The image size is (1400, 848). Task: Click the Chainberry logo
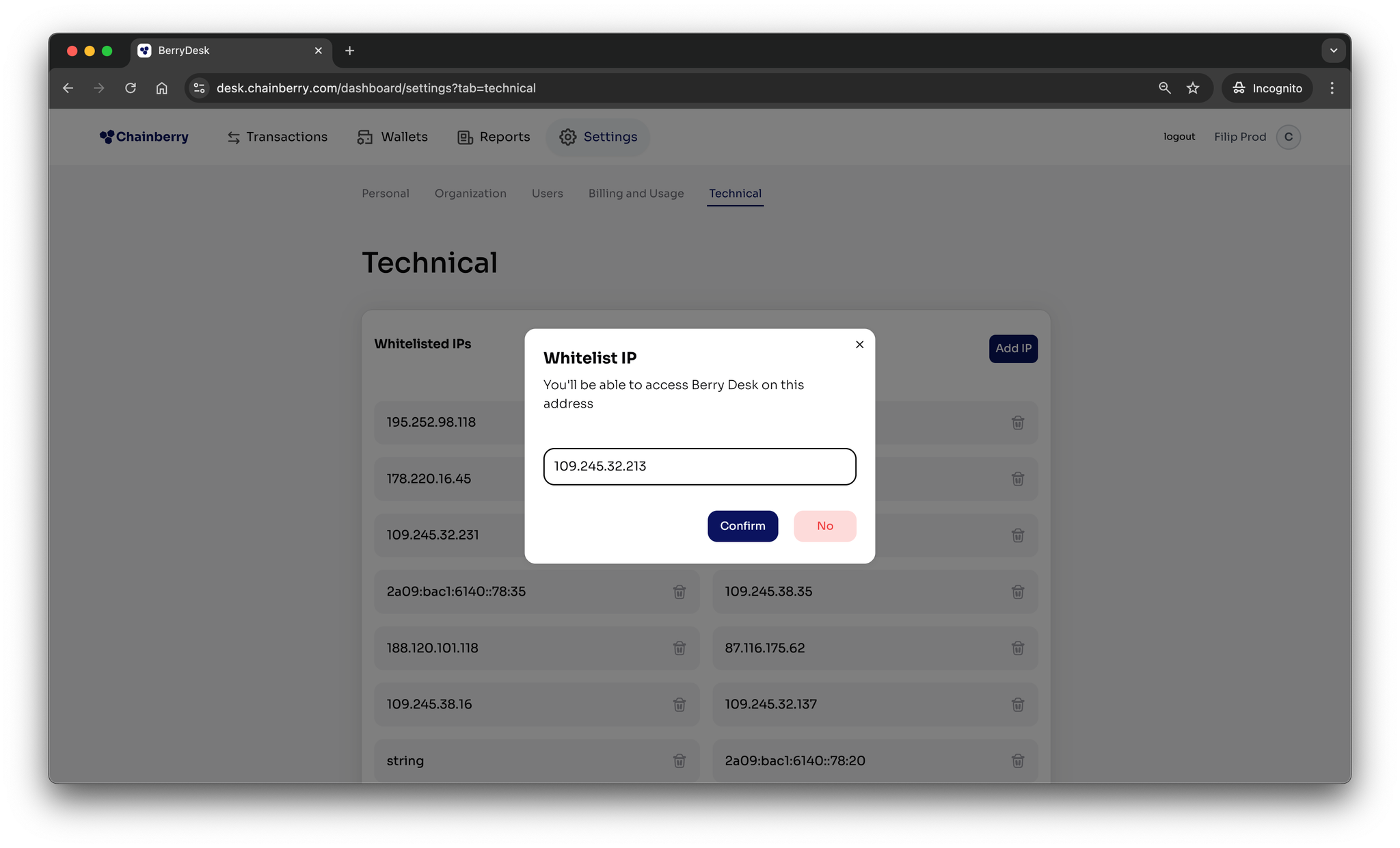[144, 137]
